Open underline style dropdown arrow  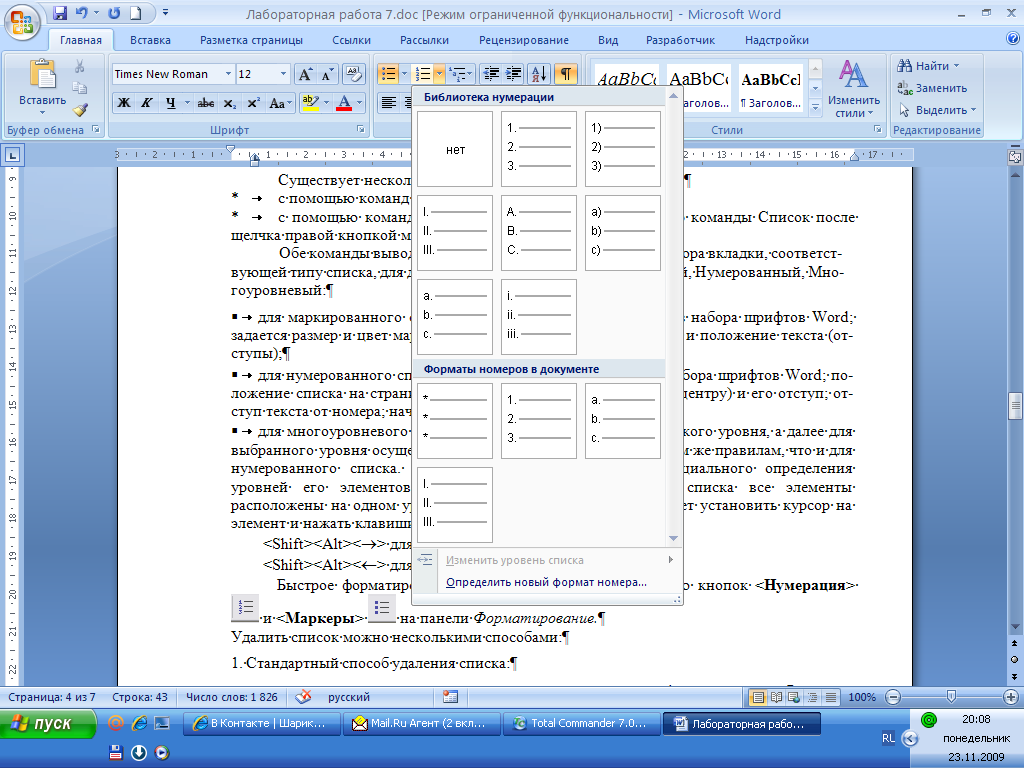point(187,103)
